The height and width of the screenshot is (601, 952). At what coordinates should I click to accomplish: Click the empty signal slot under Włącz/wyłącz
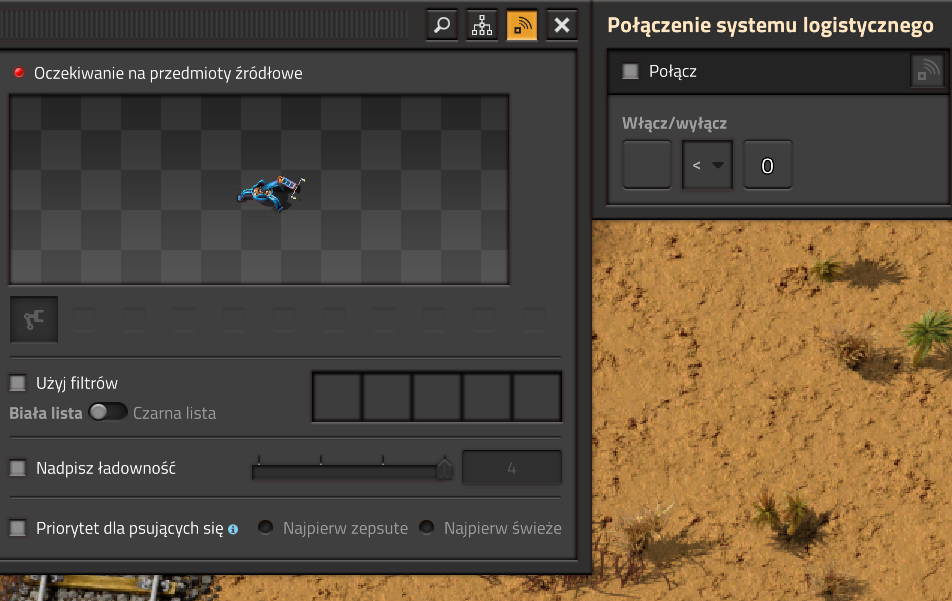pyautogui.click(x=647, y=165)
